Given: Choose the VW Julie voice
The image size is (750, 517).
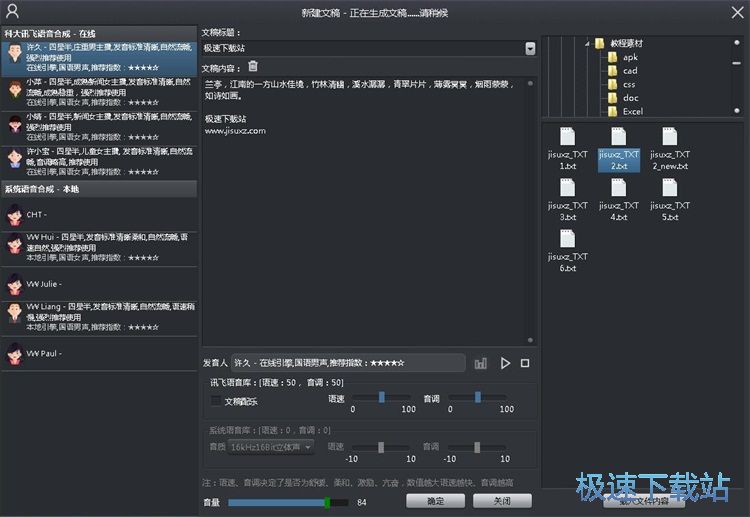Looking at the screenshot, I should pos(14,284).
